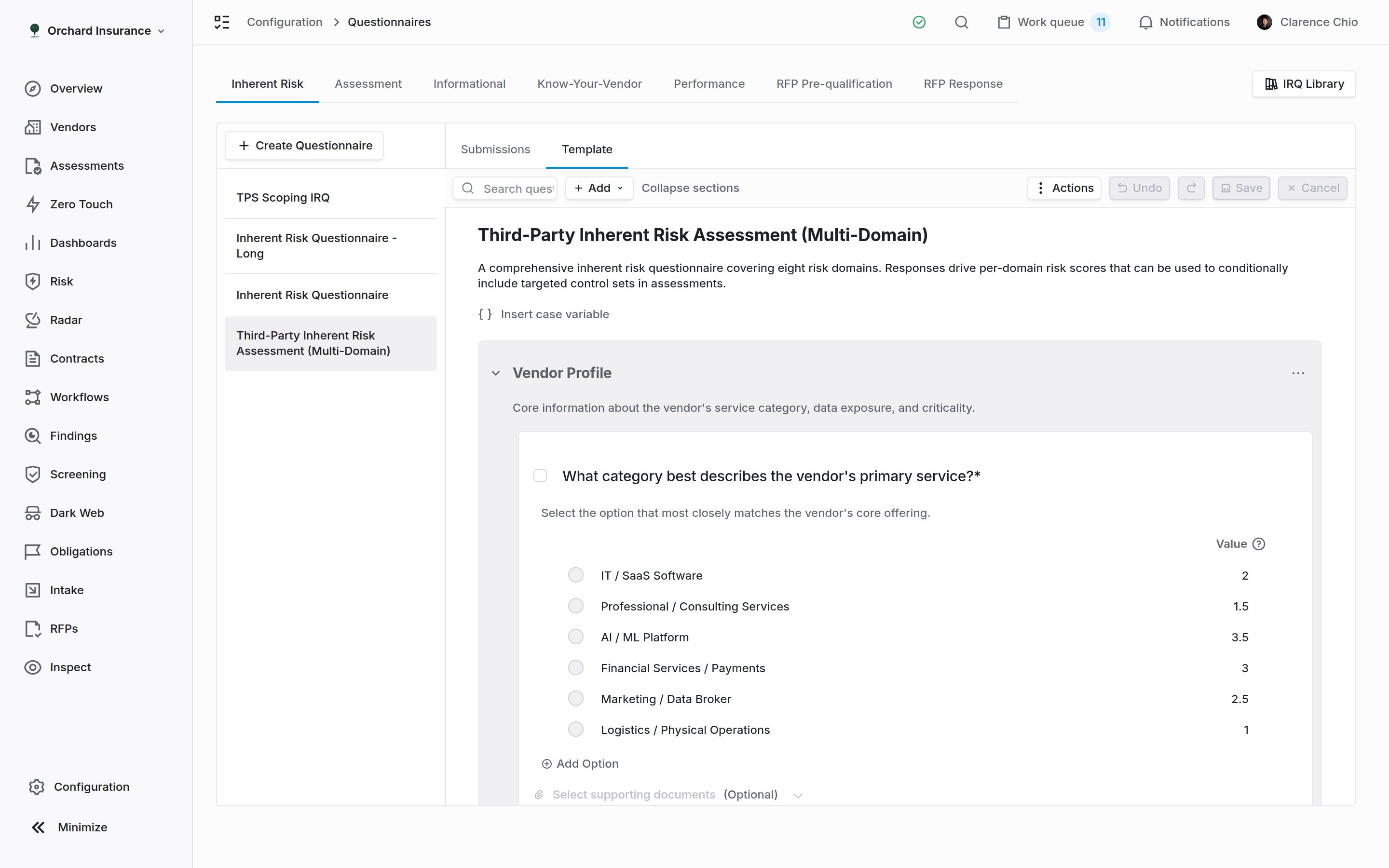Click the Configuration breadcrumb link
Viewport: 1389px width, 868px height.
[284, 22]
